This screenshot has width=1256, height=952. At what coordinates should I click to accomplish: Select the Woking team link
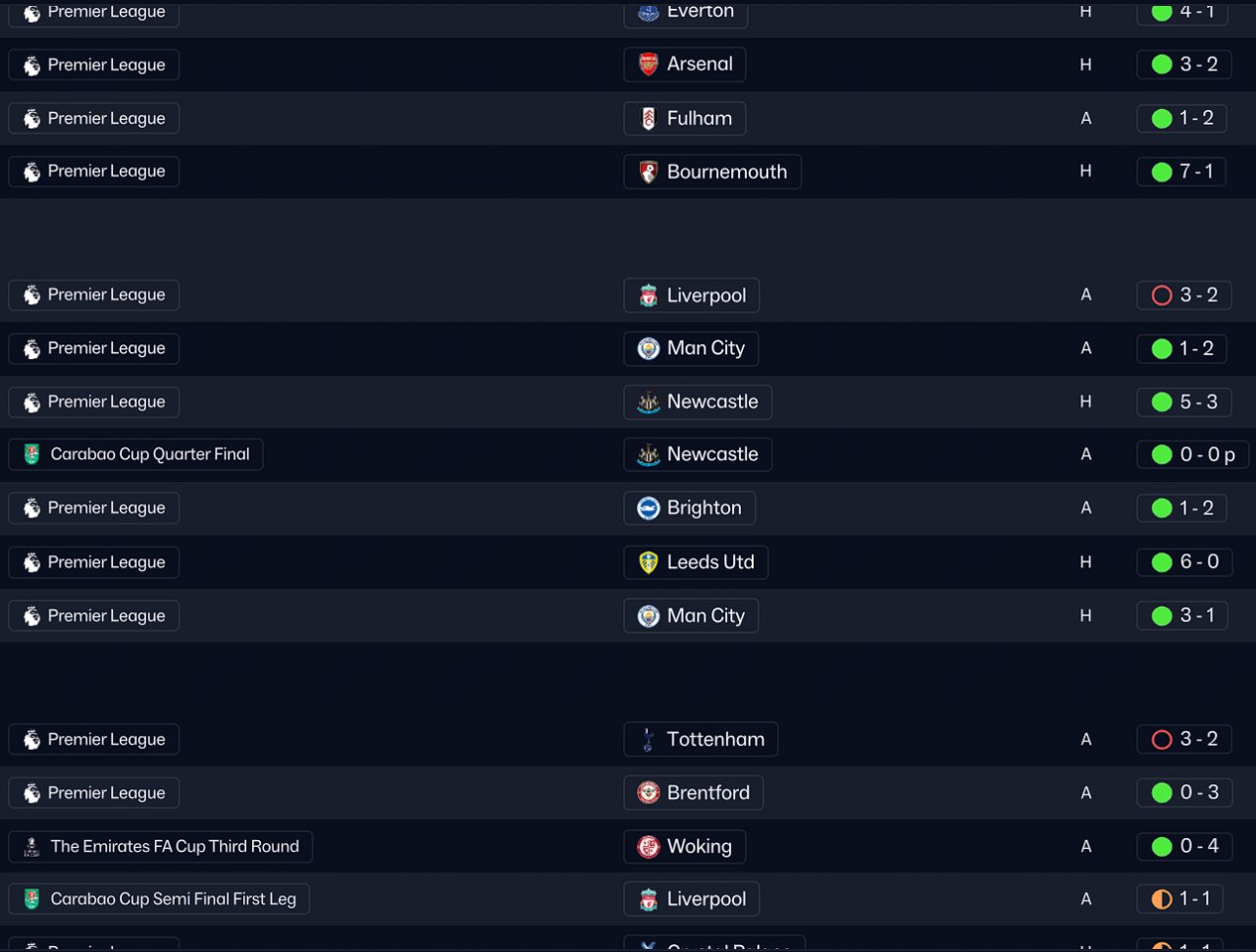(x=685, y=847)
